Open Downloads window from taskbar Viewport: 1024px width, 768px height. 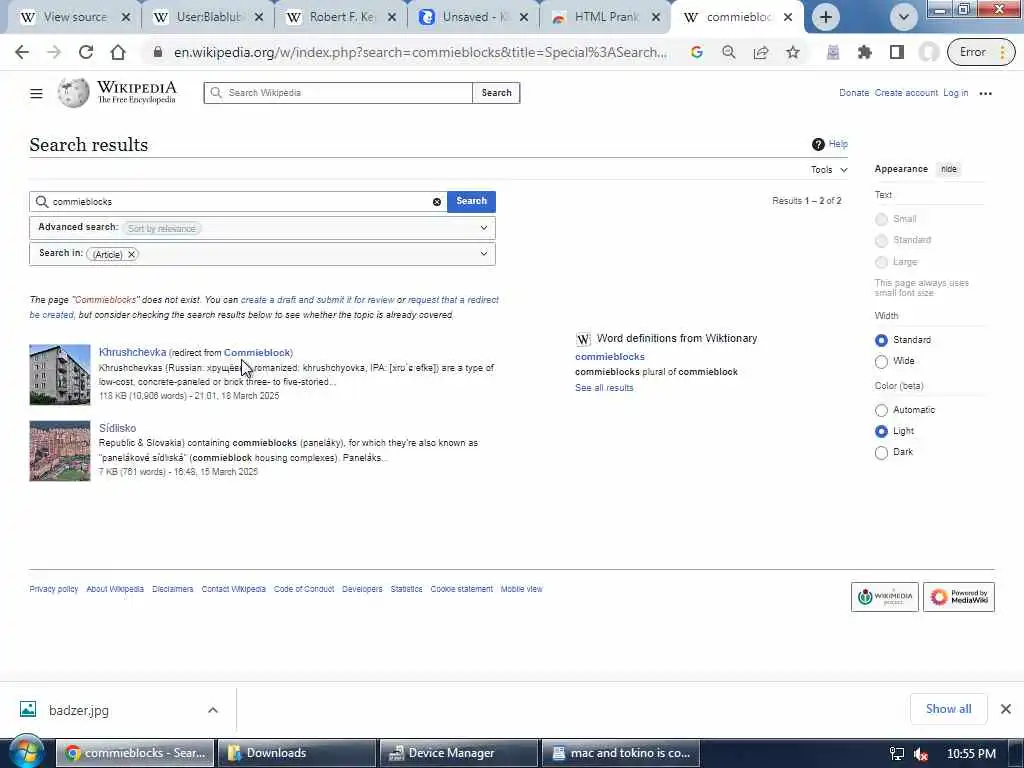(x=296, y=753)
